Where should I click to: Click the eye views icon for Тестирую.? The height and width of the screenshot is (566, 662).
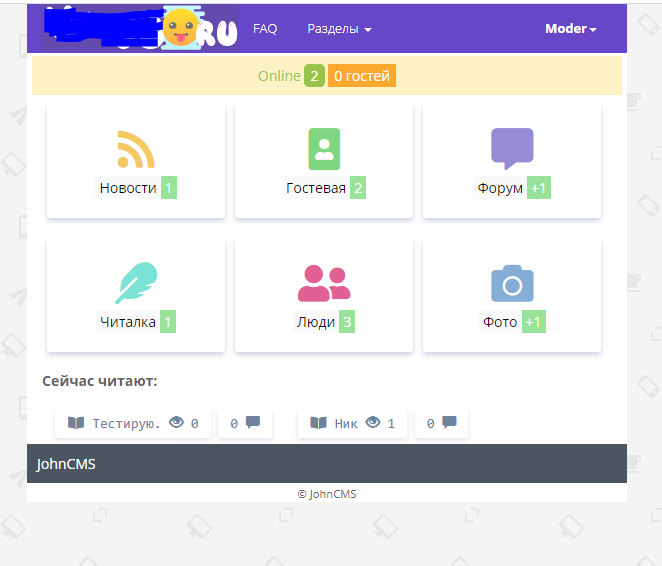click(x=176, y=422)
